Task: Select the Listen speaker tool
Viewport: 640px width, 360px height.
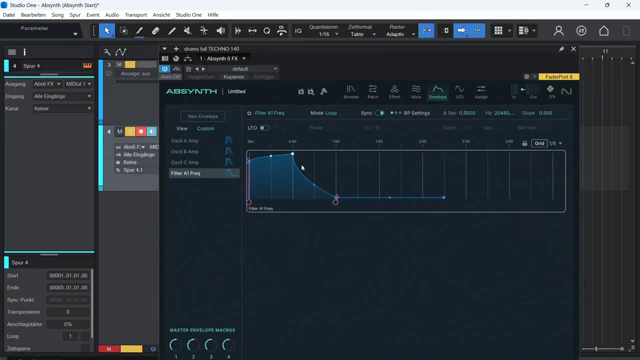Action: (x=220, y=31)
